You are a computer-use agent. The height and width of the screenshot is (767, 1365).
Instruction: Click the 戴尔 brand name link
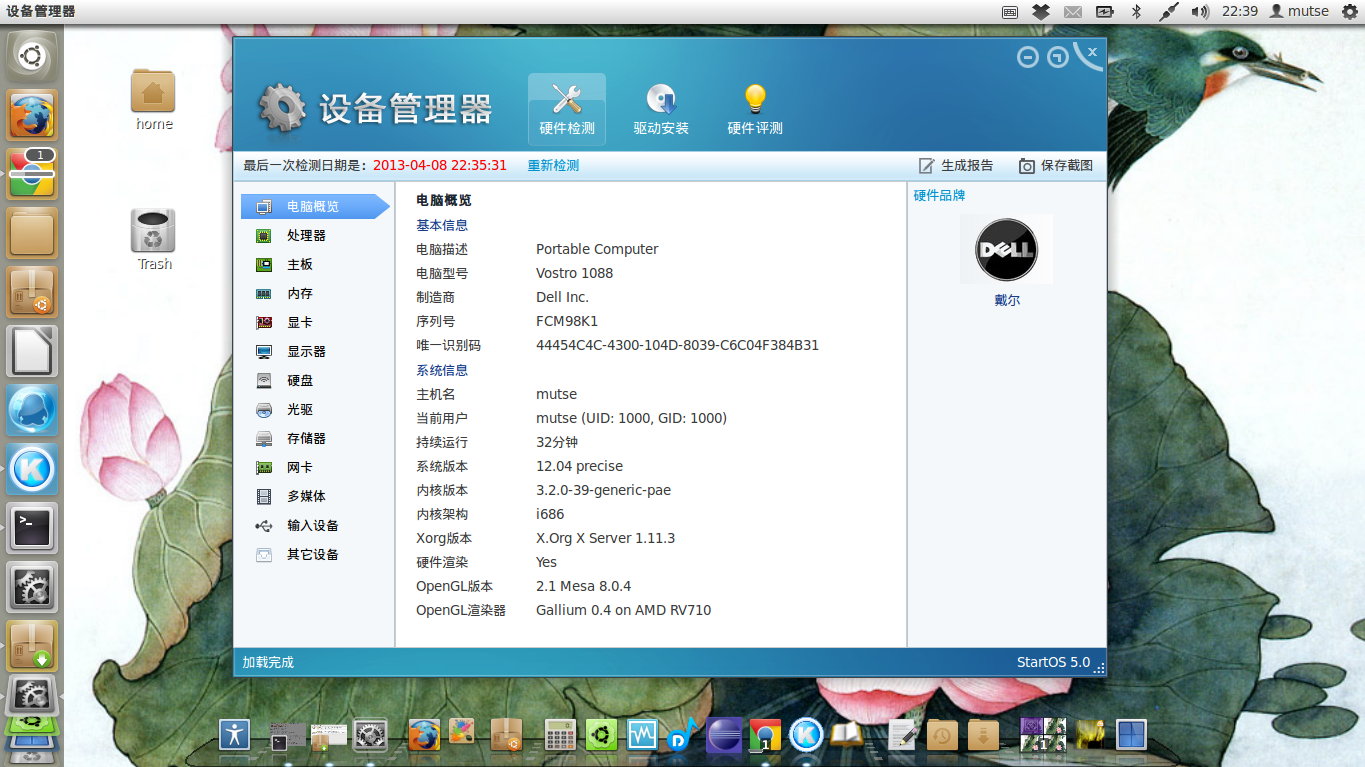[x=1007, y=300]
